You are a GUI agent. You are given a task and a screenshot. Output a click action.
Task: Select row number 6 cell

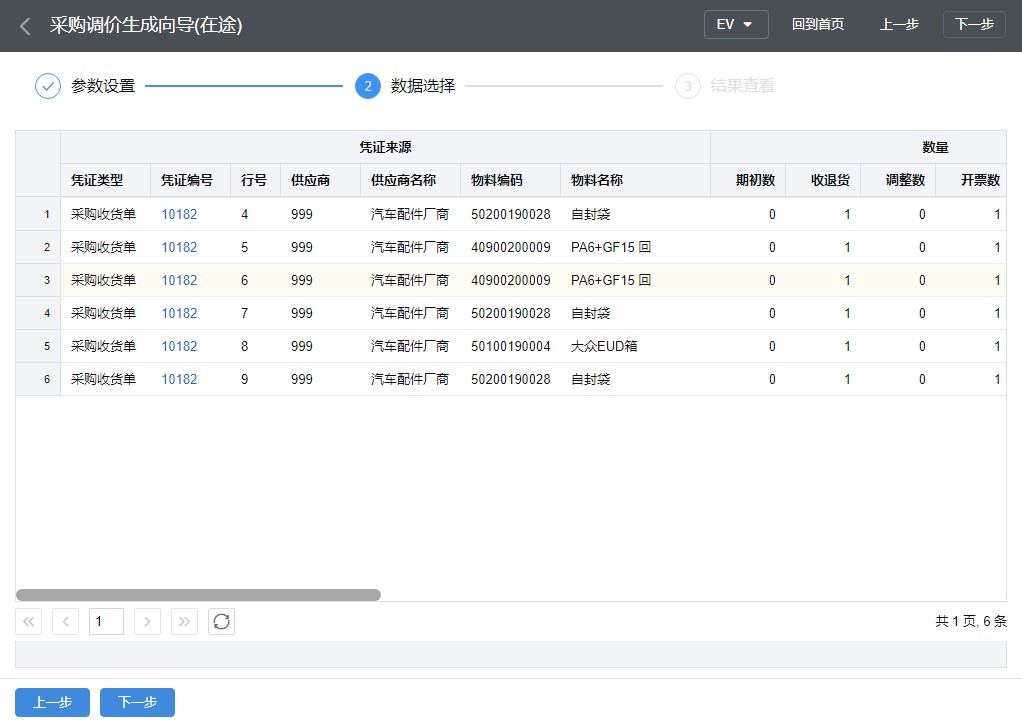(38, 379)
